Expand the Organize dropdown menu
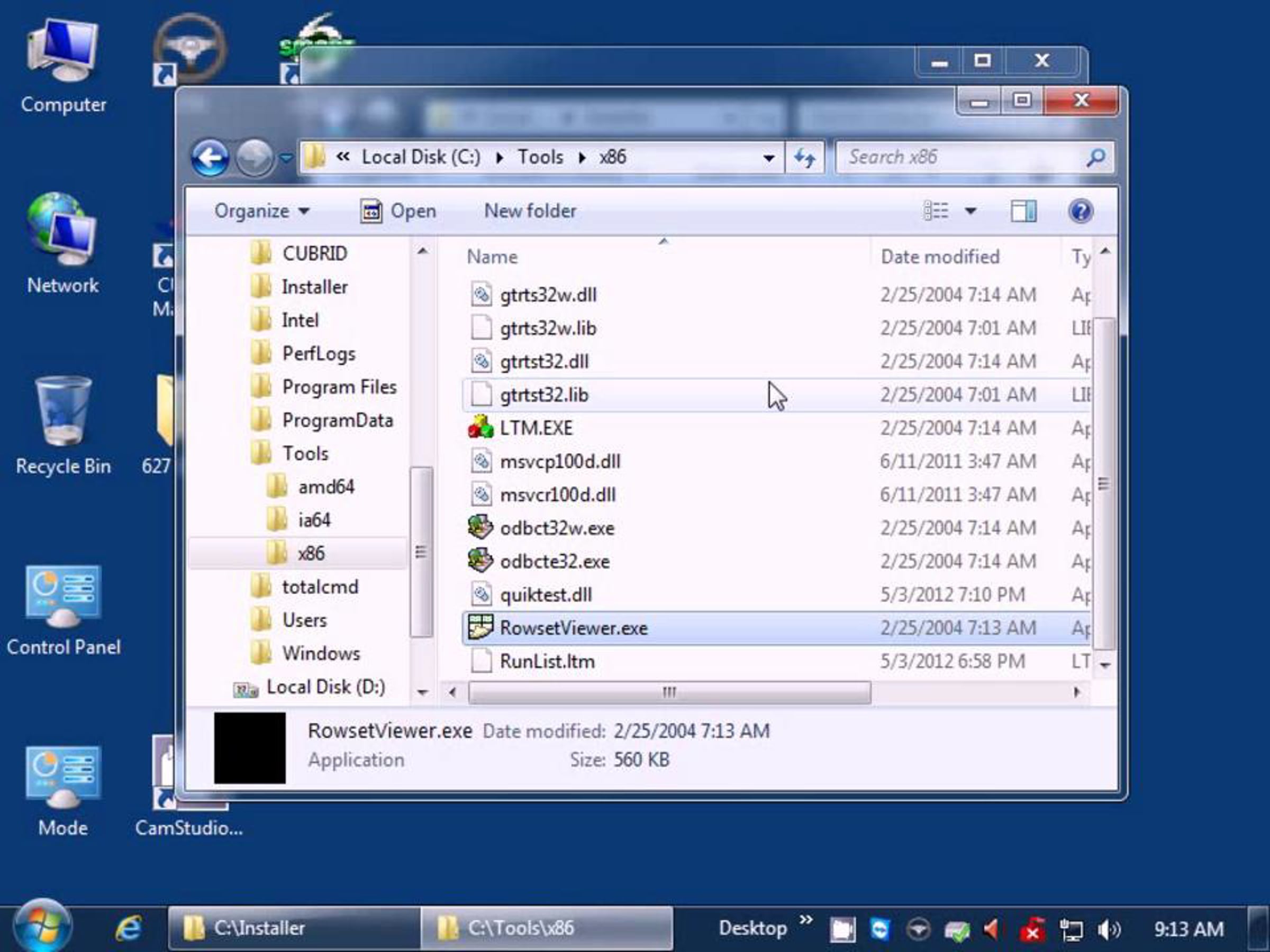The height and width of the screenshot is (952, 1270). point(262,211)
